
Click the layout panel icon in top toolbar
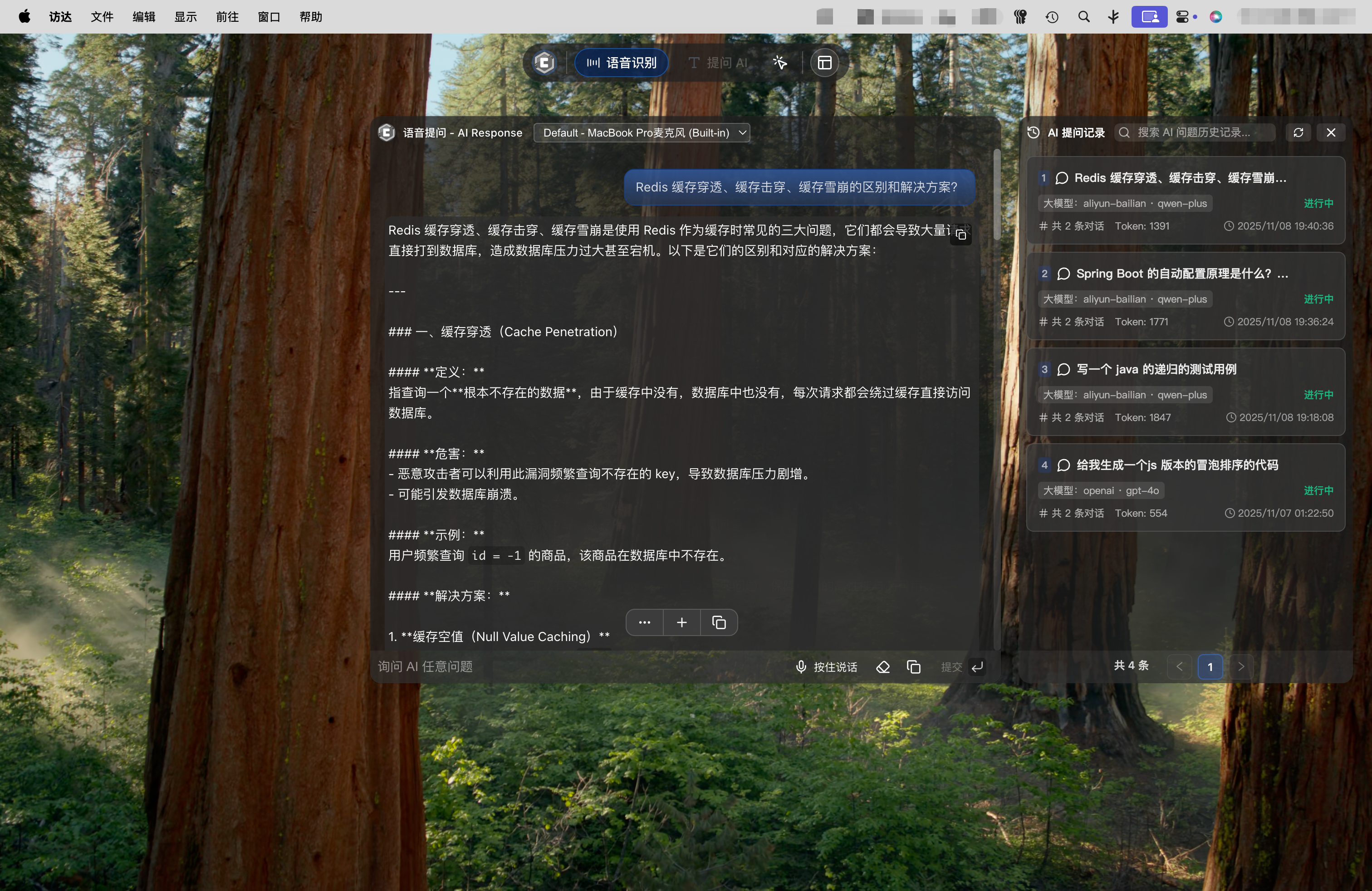(824, 63)
